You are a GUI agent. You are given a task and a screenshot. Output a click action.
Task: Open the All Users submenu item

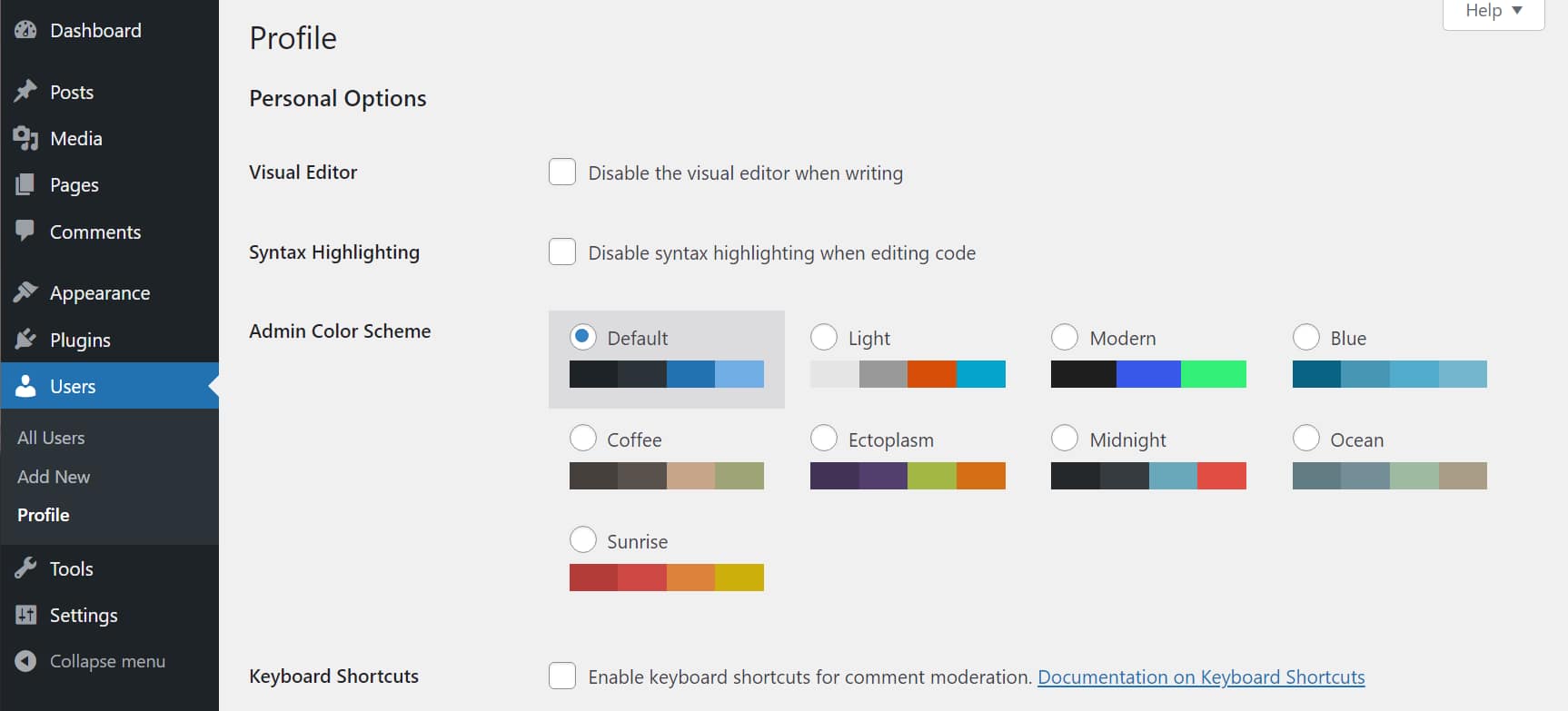pyautogui.click(x=51, y=438)
